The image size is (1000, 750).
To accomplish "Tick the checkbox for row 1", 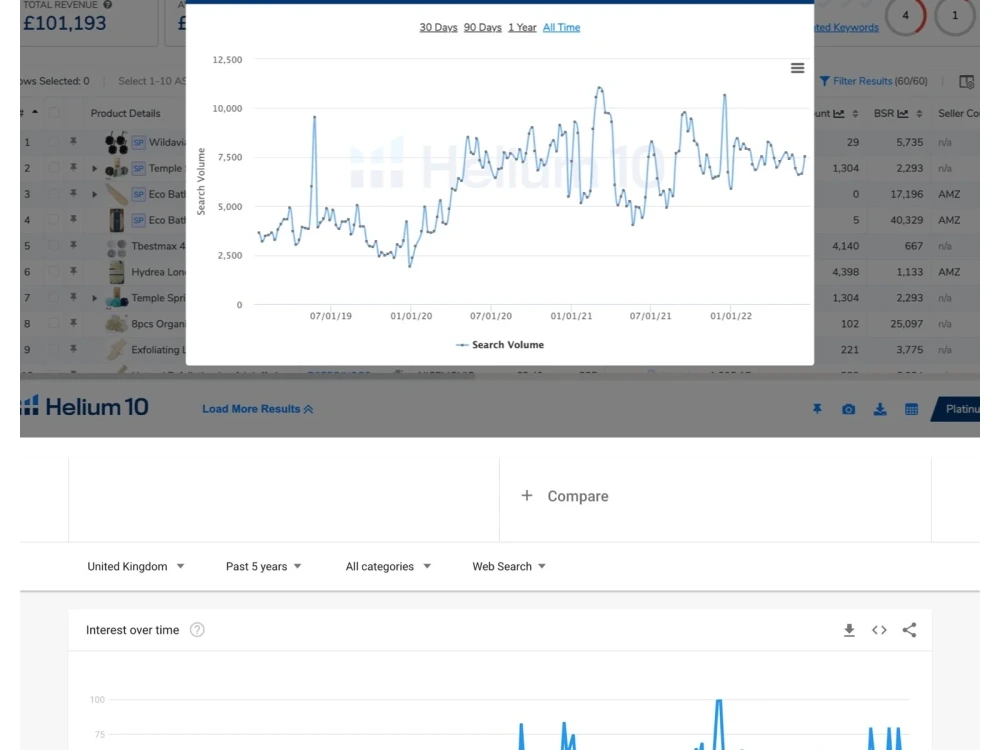I will pos(54,142).
